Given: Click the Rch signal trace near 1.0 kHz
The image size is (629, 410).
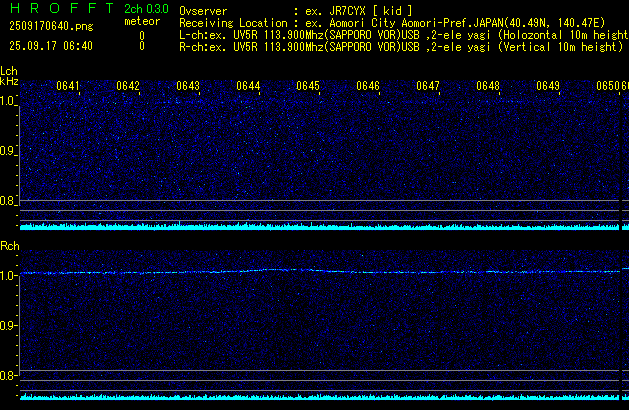Looking at the screenshot, I should [320, 272].
